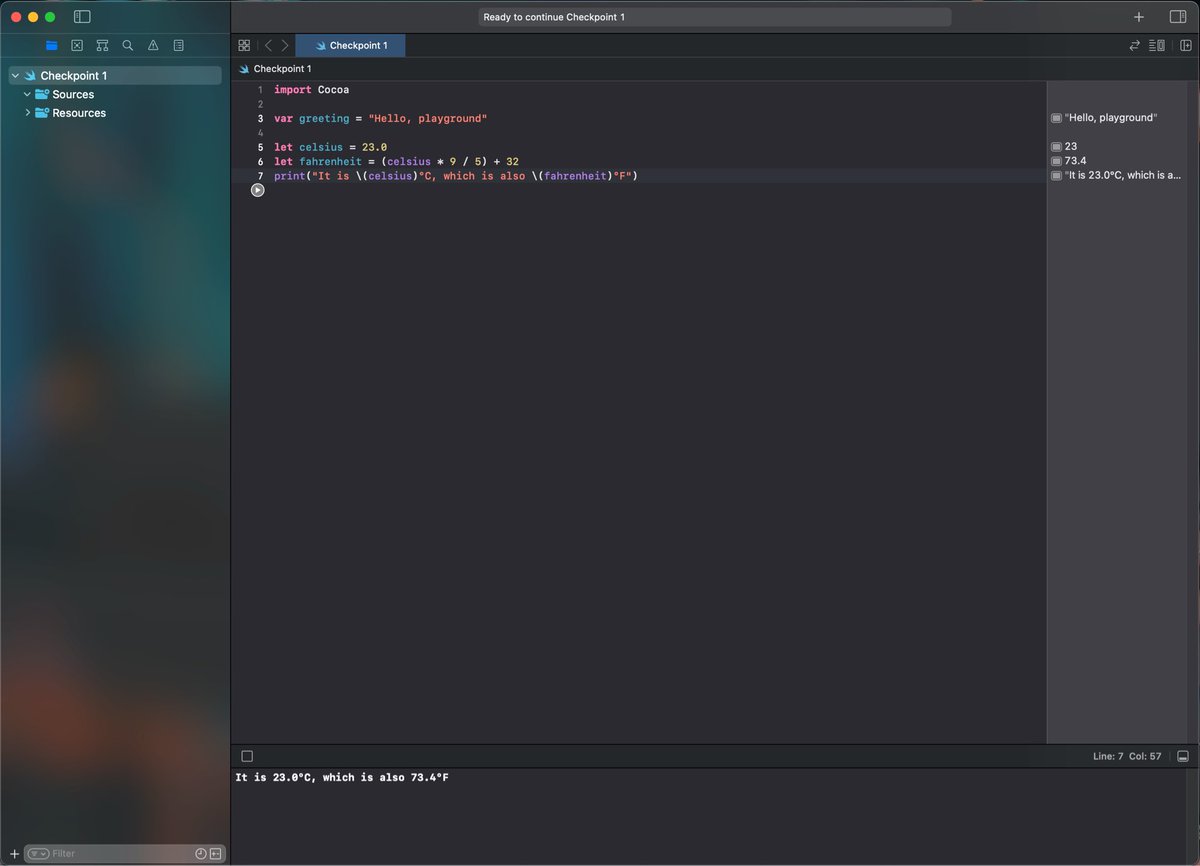1200x866 pixels.
Task: Click console output "It is 23.0°C, which is also 73.4°F"
Action: pyautogui.click(x=342, y=777)
